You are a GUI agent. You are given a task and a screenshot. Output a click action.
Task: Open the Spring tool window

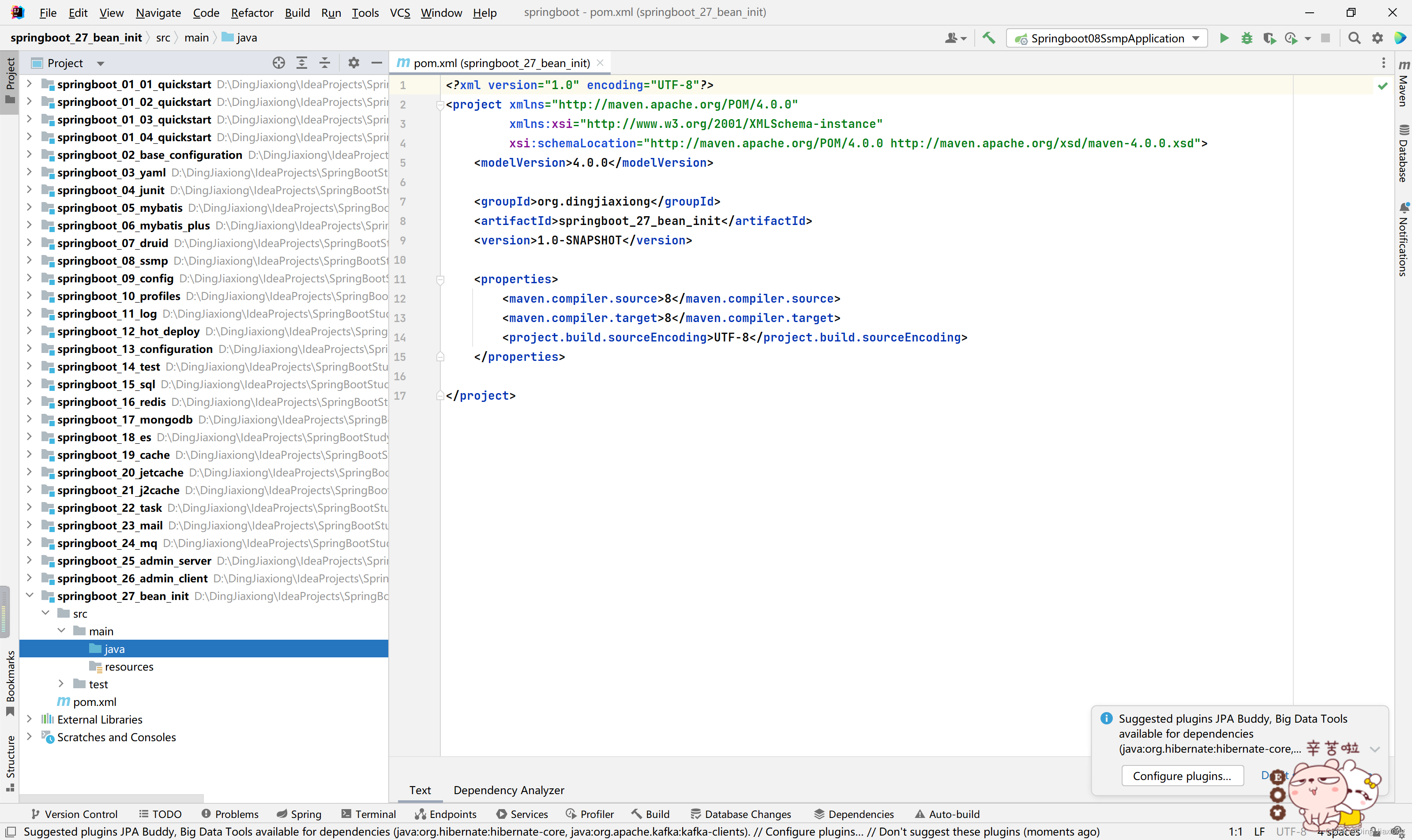299,814
